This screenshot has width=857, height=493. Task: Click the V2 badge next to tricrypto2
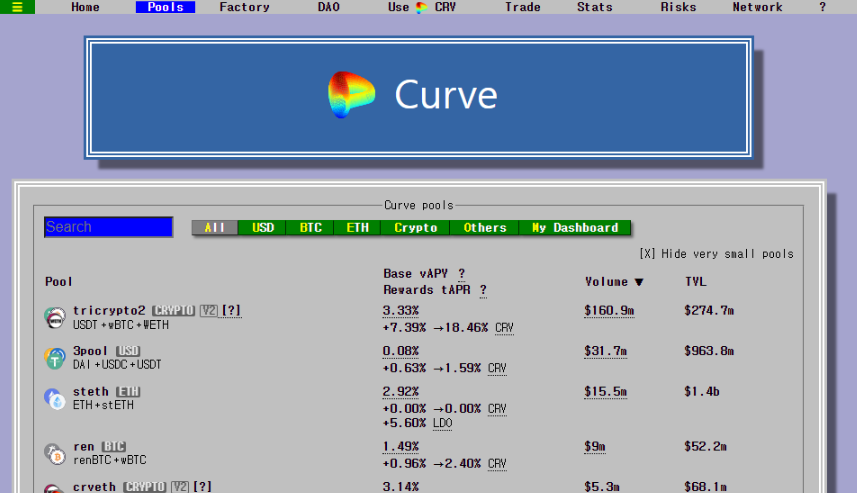point(208,310)
